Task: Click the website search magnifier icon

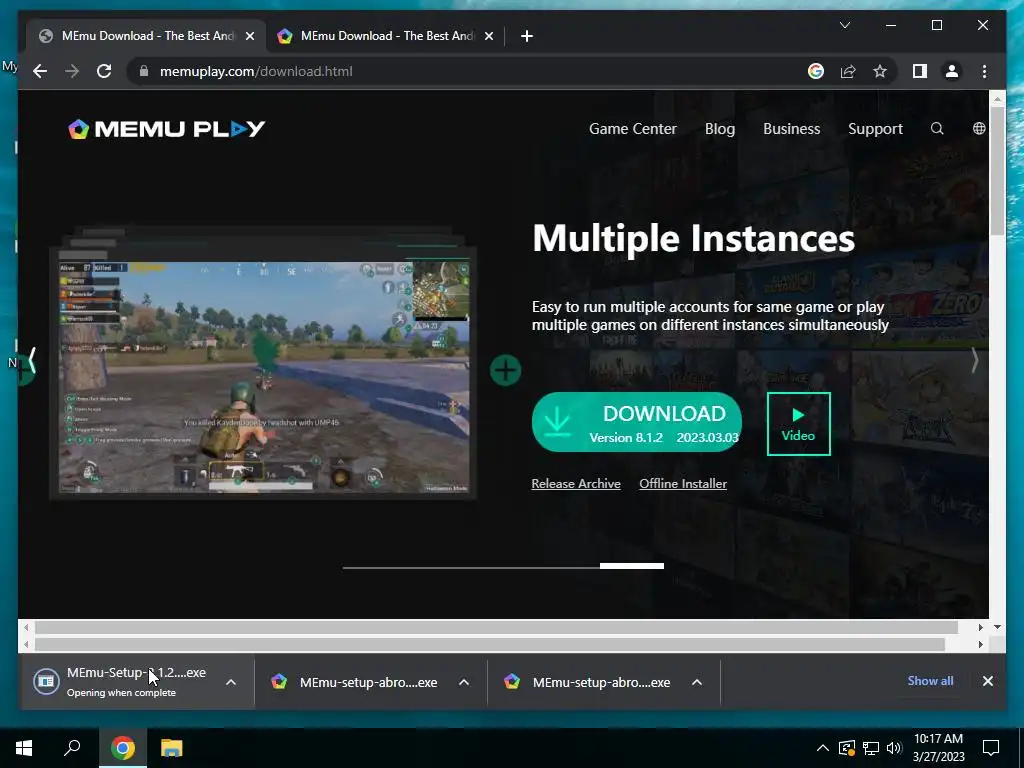Action: [x=937, y=129]
